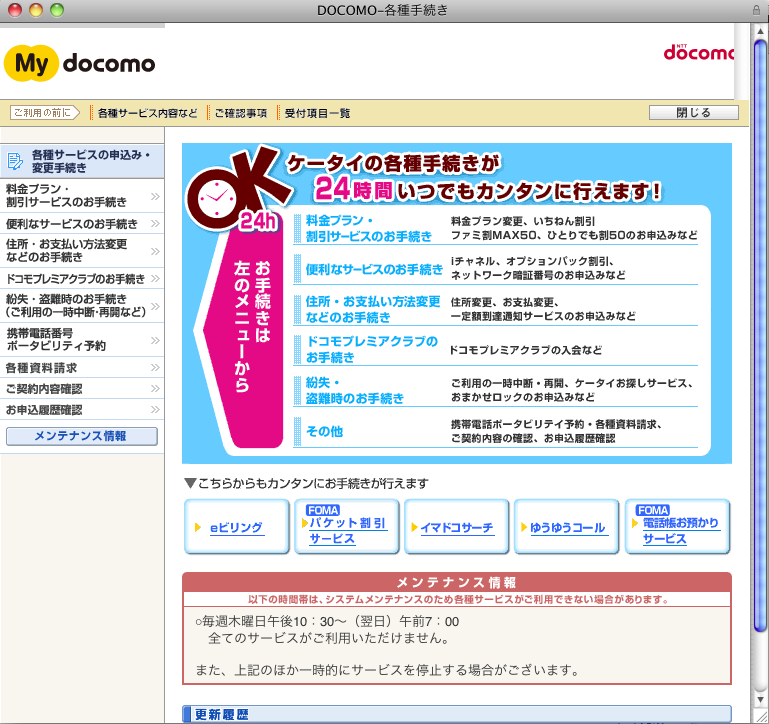Expand the ご契約内容確認 sidebar chevron

pyautogui.click(x=155, y=388)
